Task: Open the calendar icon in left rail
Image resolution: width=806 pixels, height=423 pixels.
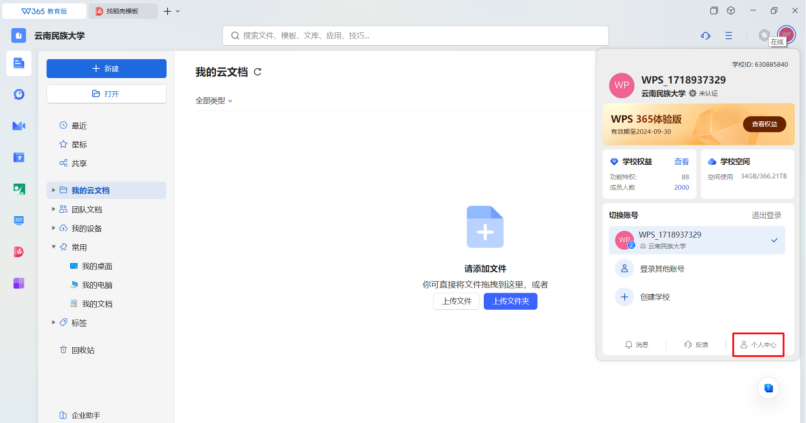Action: point(19,157)
